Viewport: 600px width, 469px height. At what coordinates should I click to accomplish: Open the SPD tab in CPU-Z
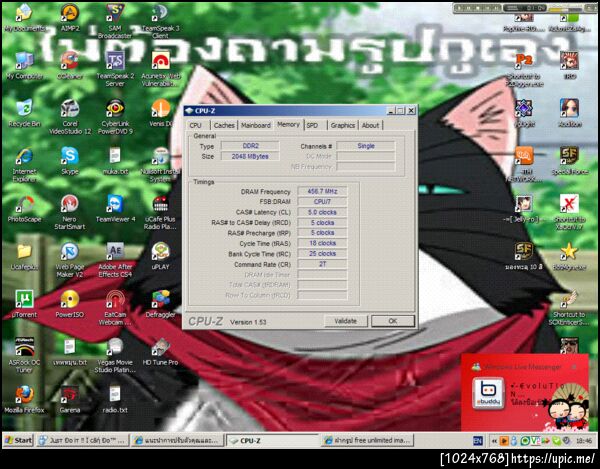[315, 125]
